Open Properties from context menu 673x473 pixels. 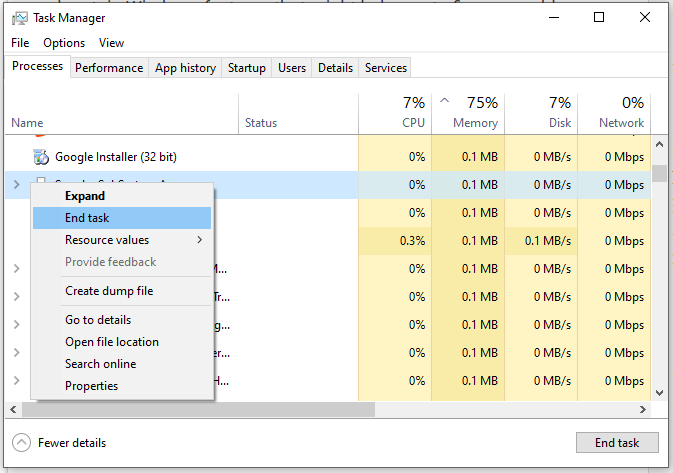(x=91, y=386)
